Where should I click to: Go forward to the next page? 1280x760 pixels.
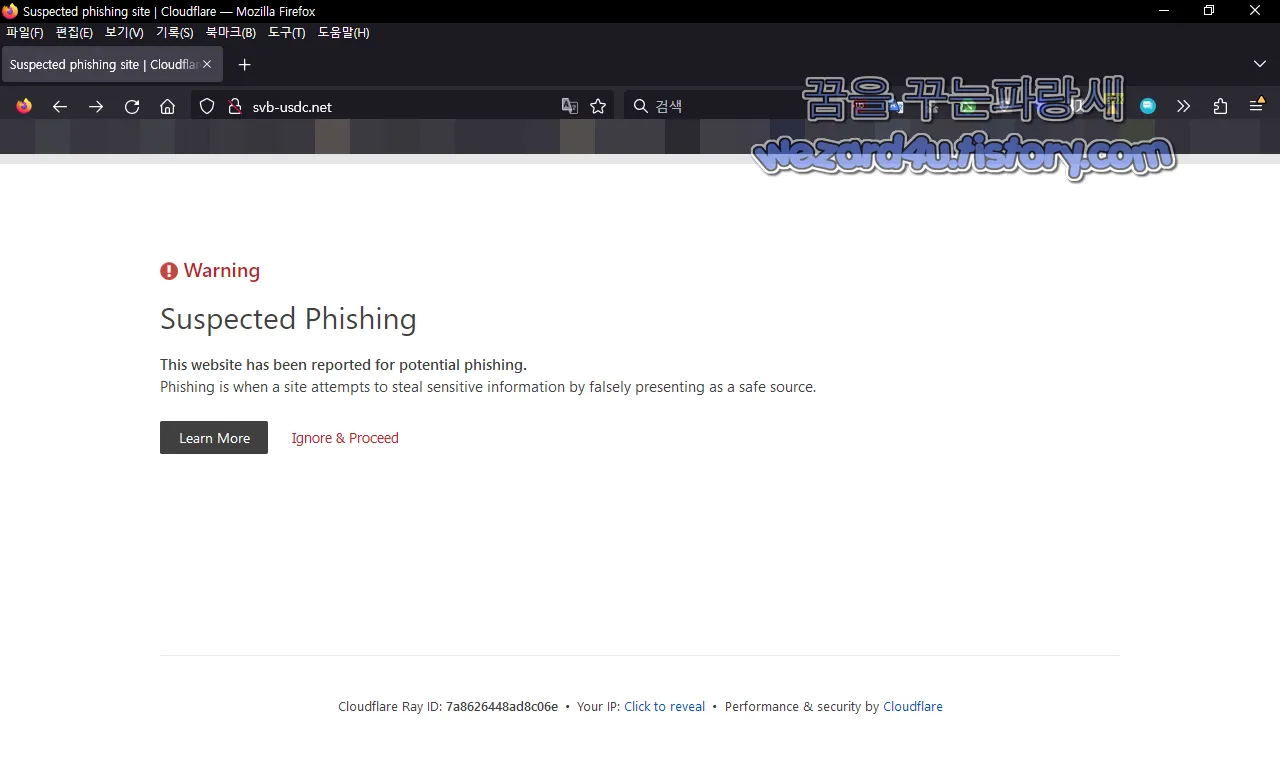coord(96,106)
